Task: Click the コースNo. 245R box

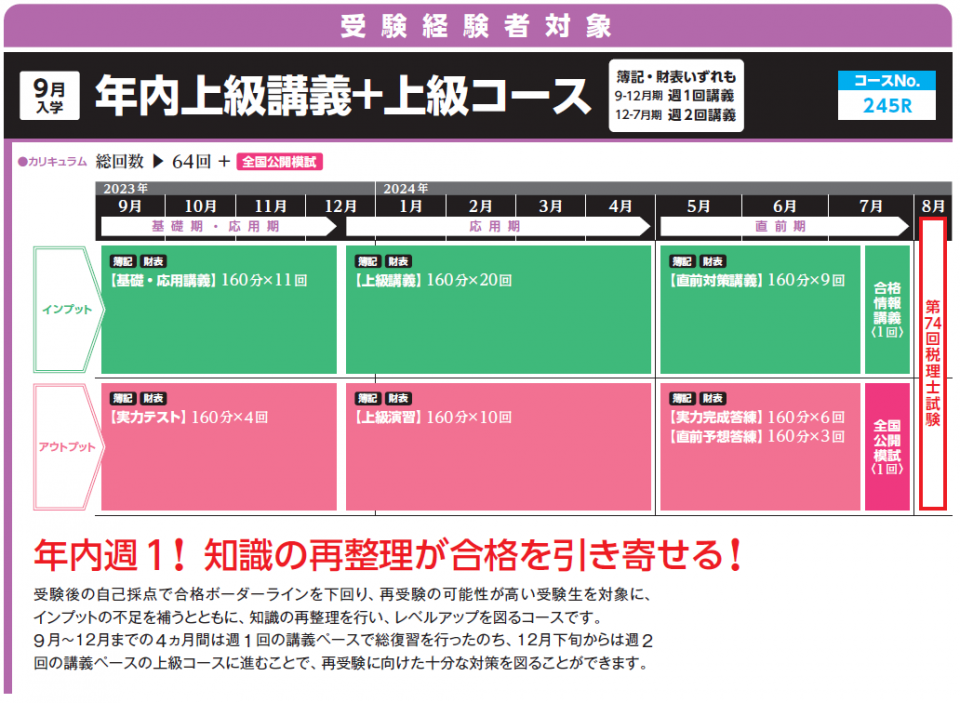Action: [x=886, y=96]
